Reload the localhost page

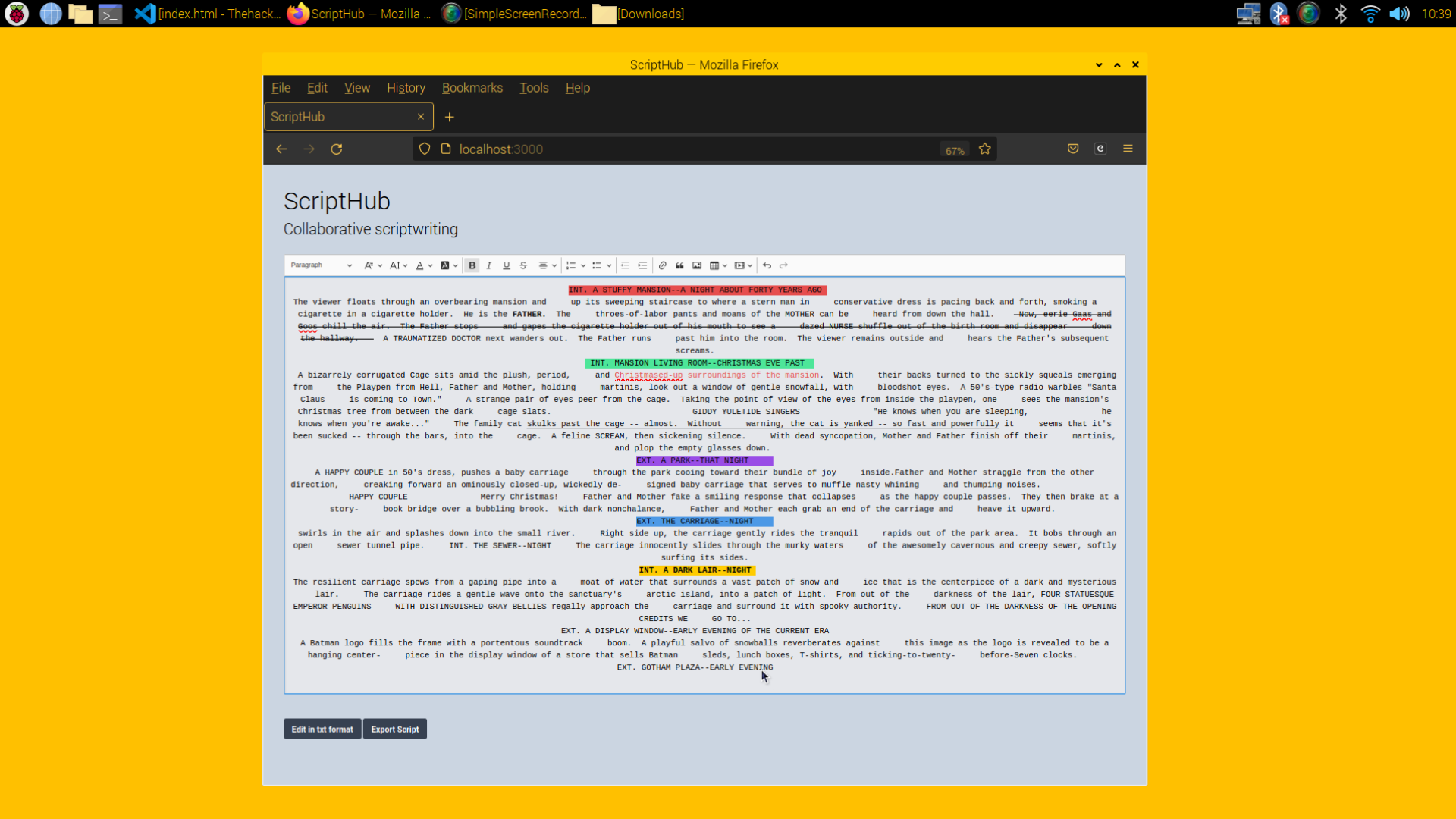tap(337, 149)
